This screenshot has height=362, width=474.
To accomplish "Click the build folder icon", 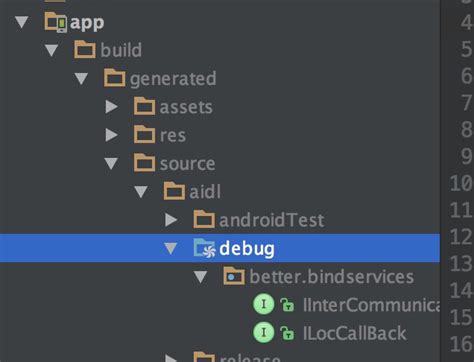I will tap(85, 49).
